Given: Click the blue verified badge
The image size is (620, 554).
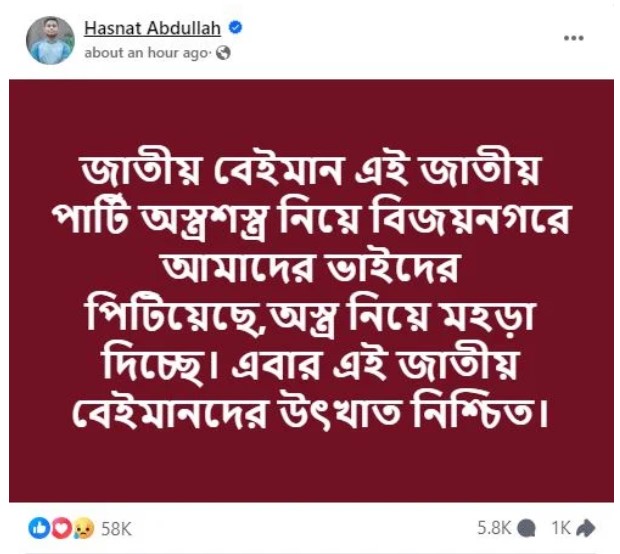Looking at the screenshot, I should [x=236, y=28].
